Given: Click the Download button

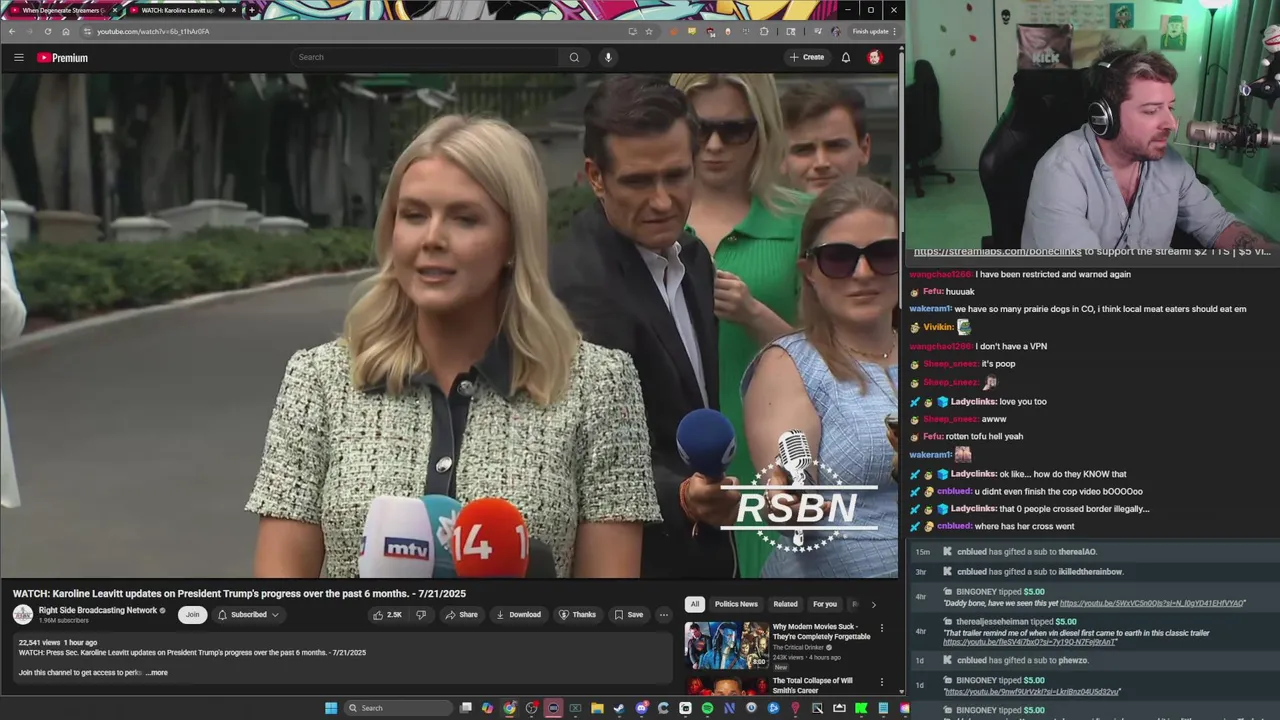Looking at the screenshot, I should [518, 615].
